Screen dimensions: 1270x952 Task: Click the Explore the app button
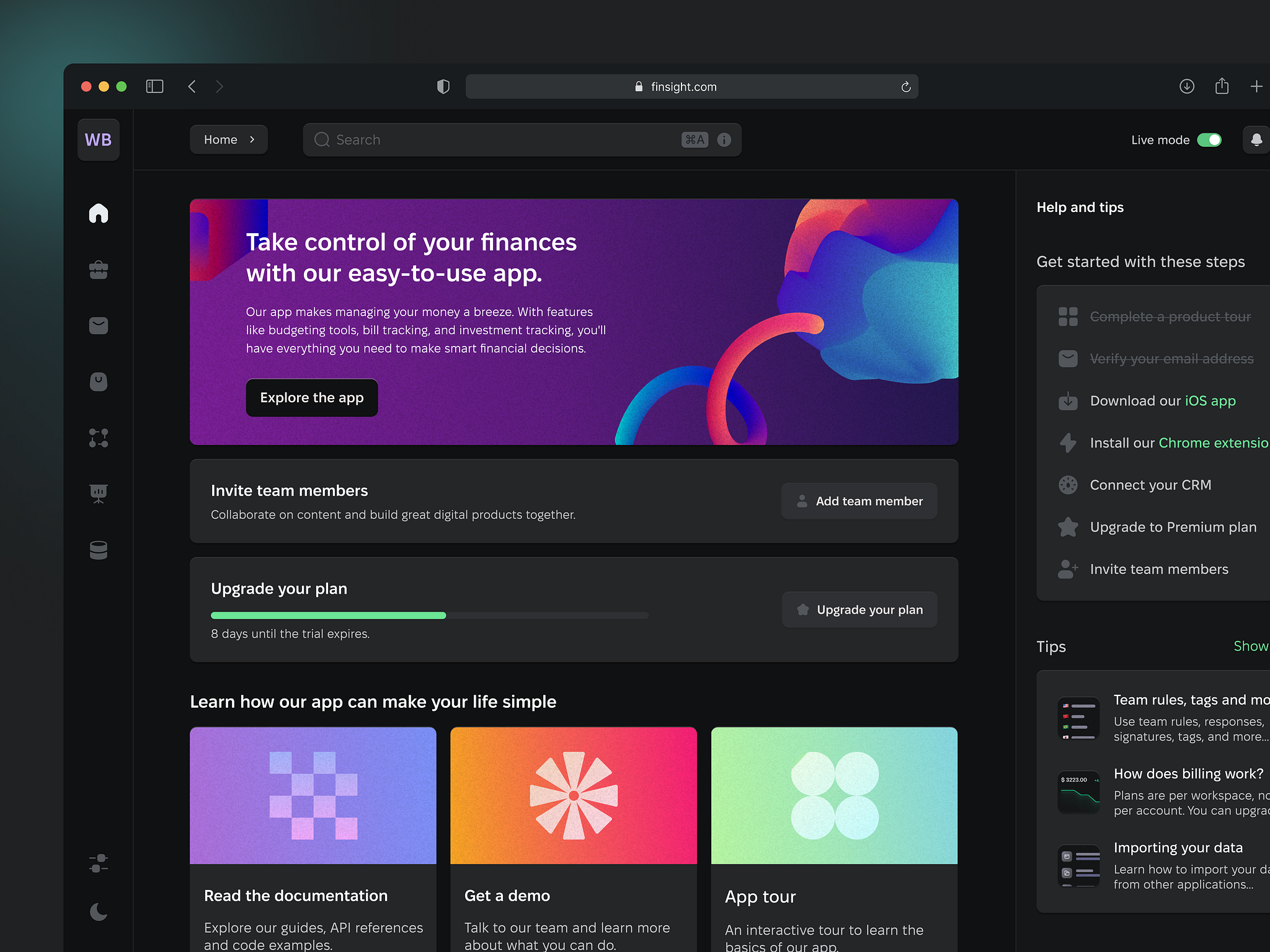click(312, 398)
